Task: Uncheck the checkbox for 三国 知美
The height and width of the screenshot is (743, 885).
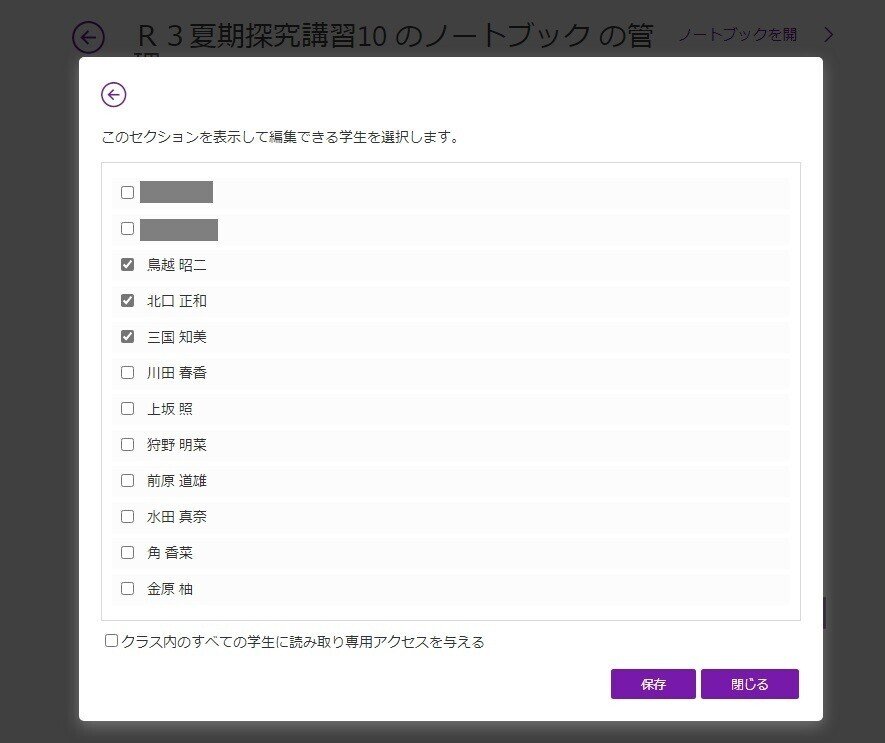Action: [127, 336]
